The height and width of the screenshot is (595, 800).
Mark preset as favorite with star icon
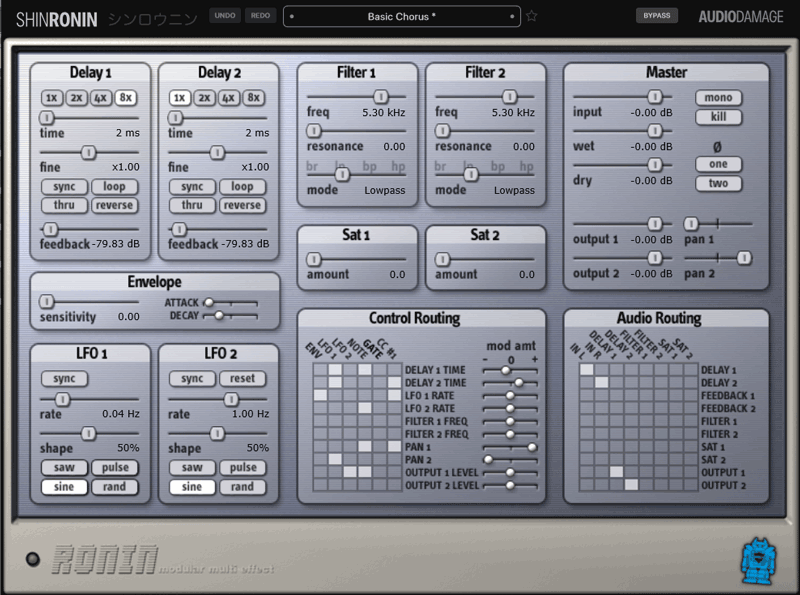(532, 16)
